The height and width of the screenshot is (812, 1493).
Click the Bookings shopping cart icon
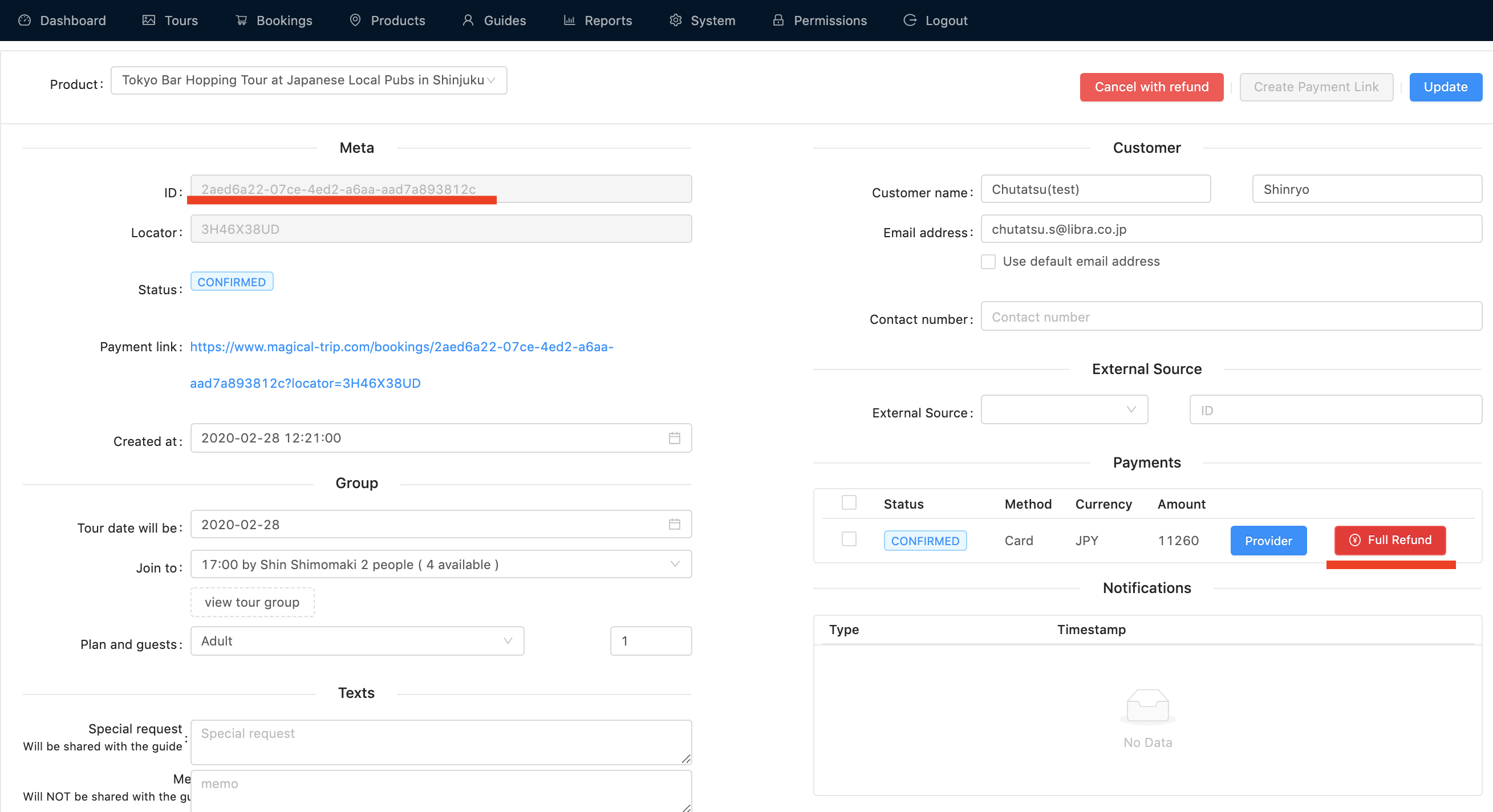(x=241, y=21)
